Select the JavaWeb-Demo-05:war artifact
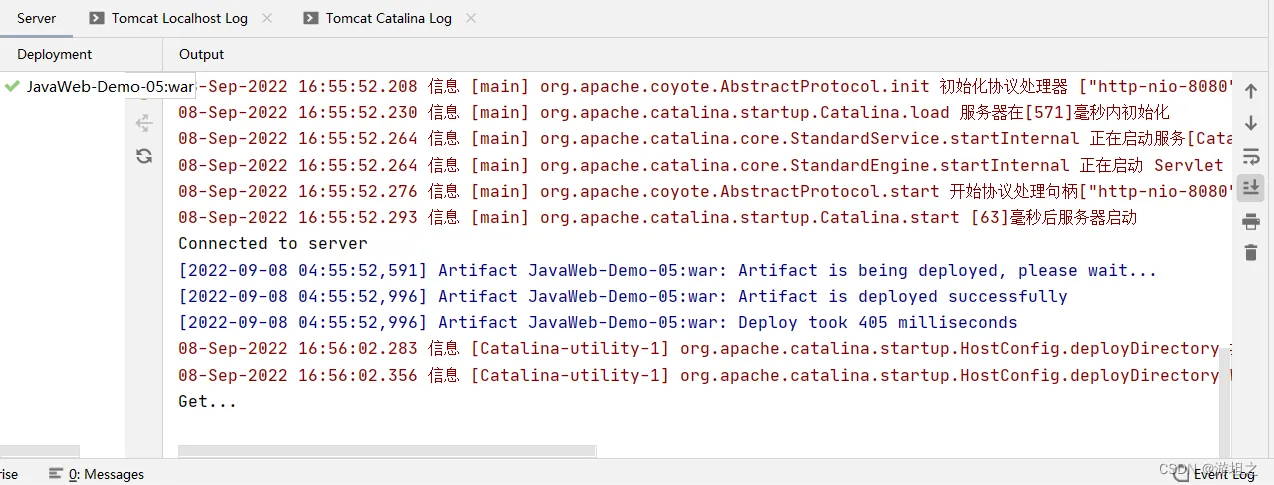 click(109, 86)
